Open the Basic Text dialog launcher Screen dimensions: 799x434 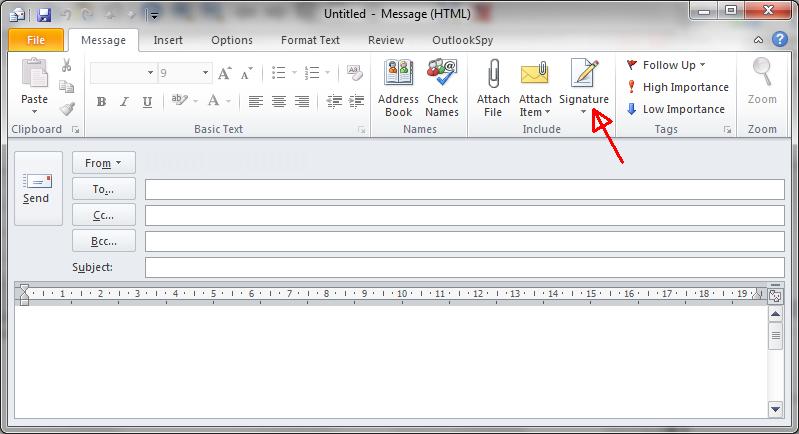[362, 130]
